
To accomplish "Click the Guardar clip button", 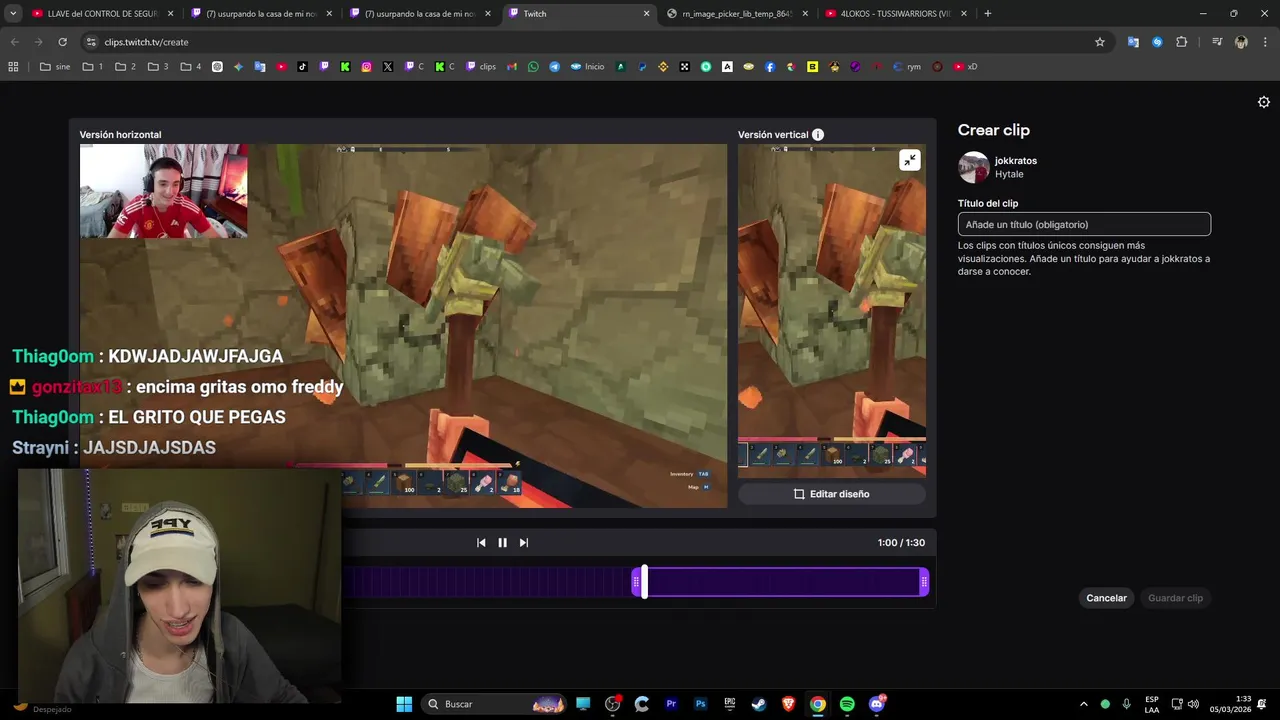I will pos(1175,598).
